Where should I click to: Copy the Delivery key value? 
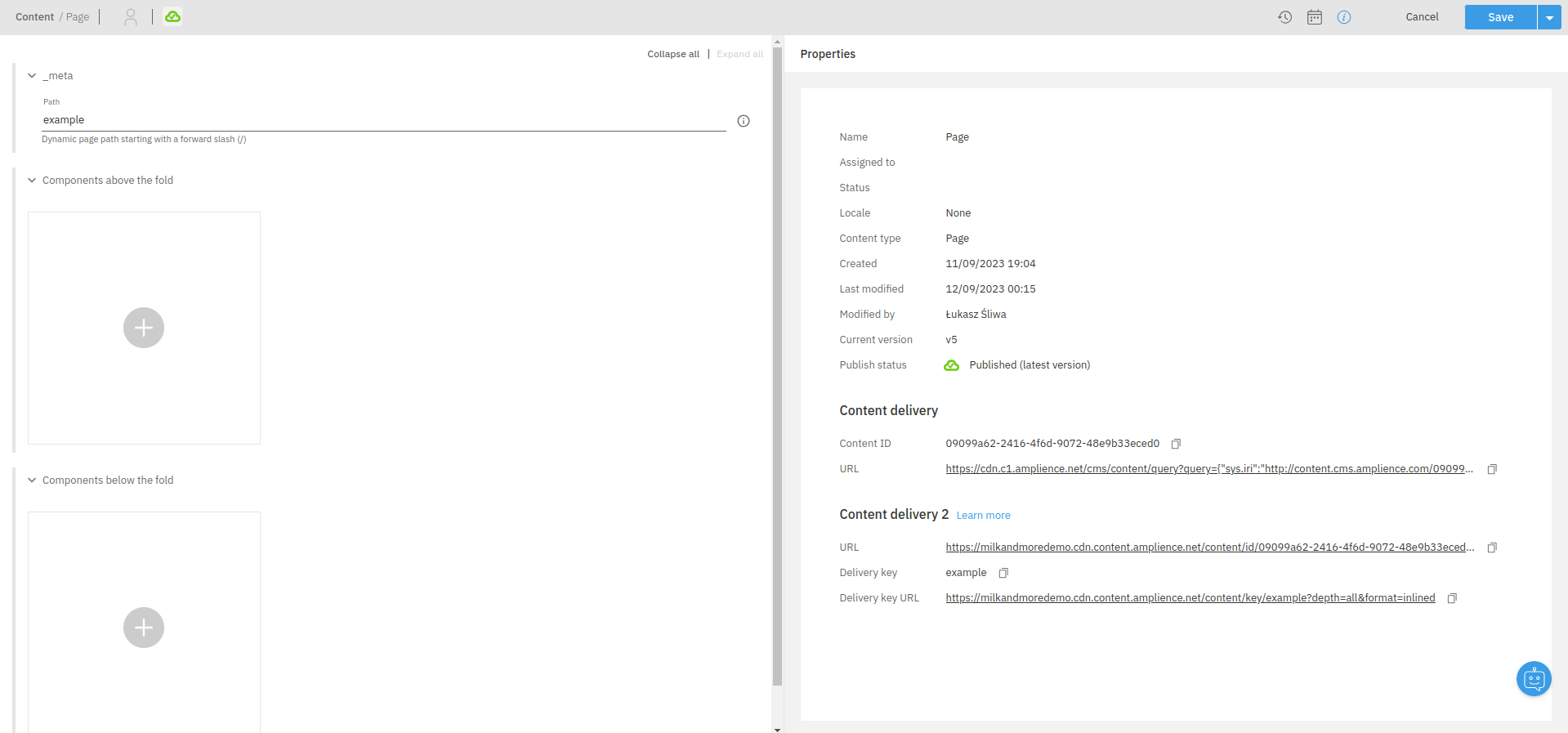1003,573
